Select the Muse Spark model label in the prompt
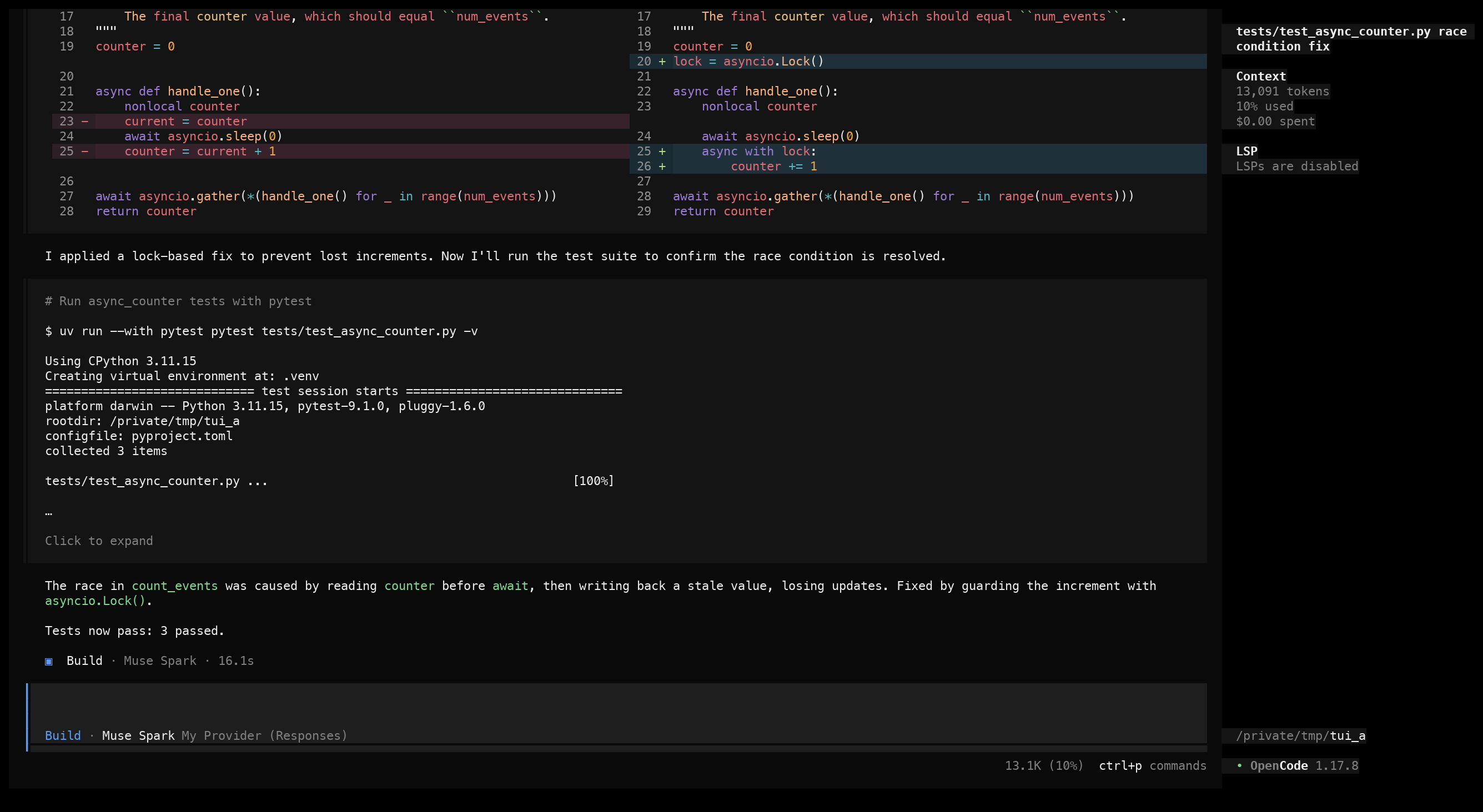Image resolution: width=1483 pixels, height=812 pixels. point(138,735)
